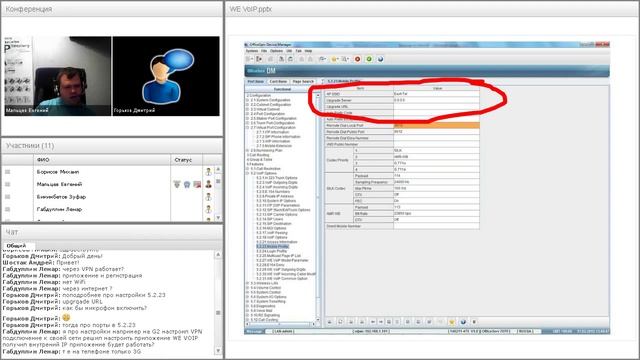Expand 2.2 Cabinet Configuration tree node
640x360 pixels.
tap(248, 104)
